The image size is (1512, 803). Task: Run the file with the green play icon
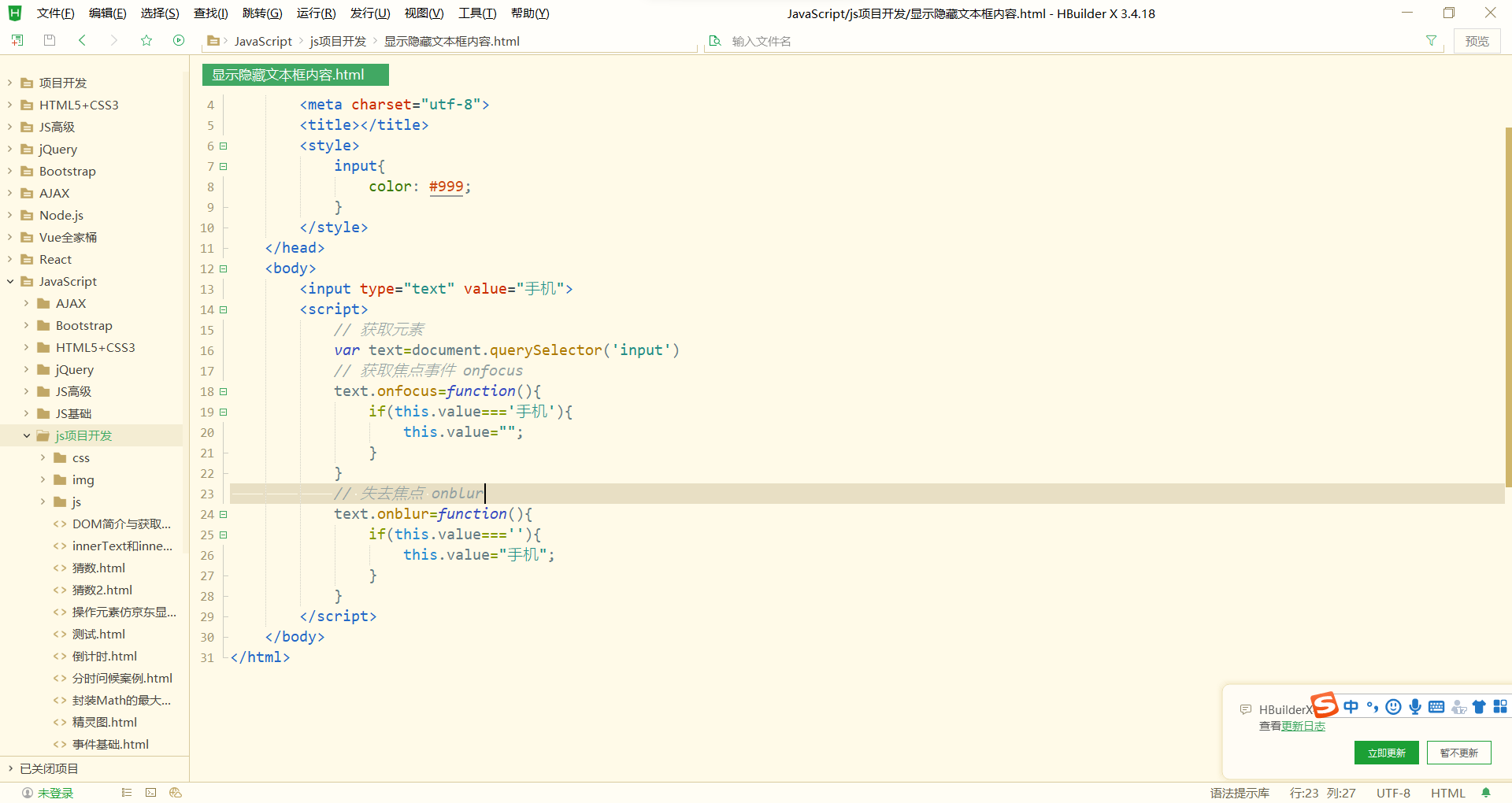pyautogui.click(x=179, y=40)
